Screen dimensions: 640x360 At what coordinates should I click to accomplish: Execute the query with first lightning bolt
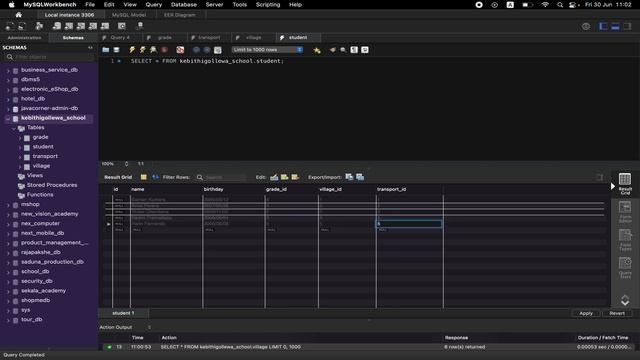132,50
